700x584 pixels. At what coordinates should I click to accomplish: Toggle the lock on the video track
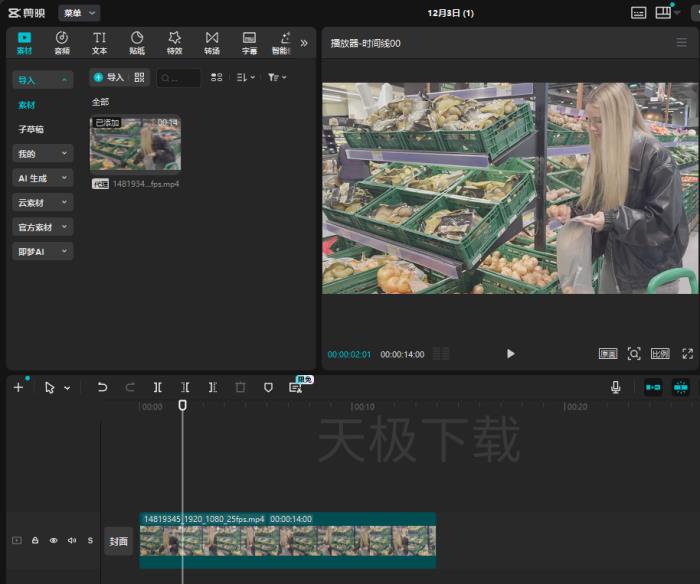(35, 540)
